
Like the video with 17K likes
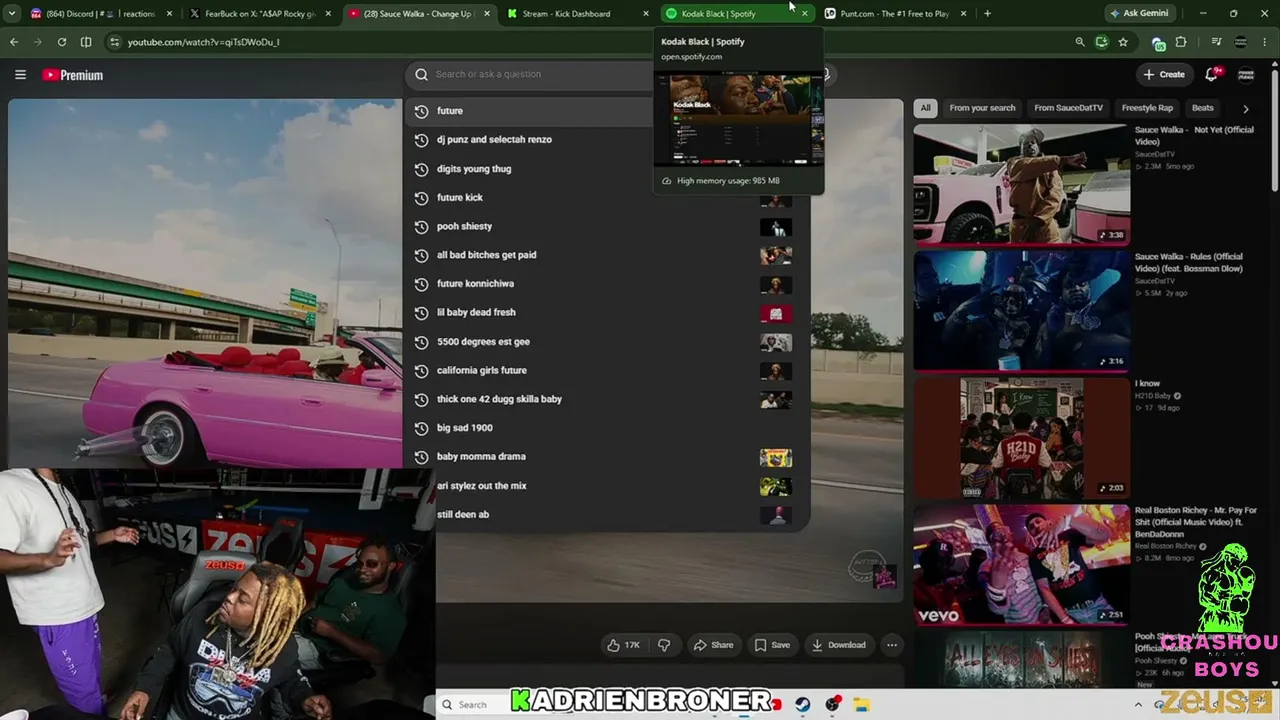click(623, 645)
